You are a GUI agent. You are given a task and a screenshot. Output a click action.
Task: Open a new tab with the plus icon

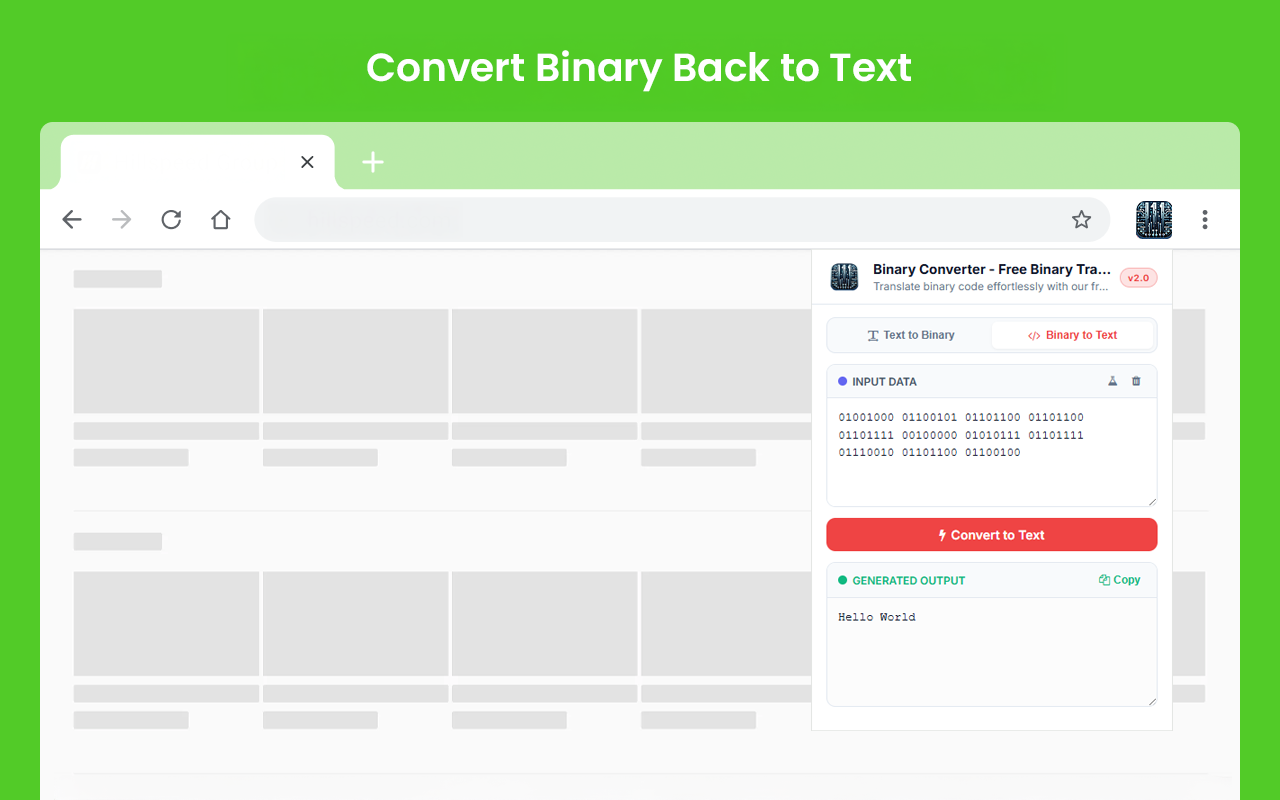(373, 162)
